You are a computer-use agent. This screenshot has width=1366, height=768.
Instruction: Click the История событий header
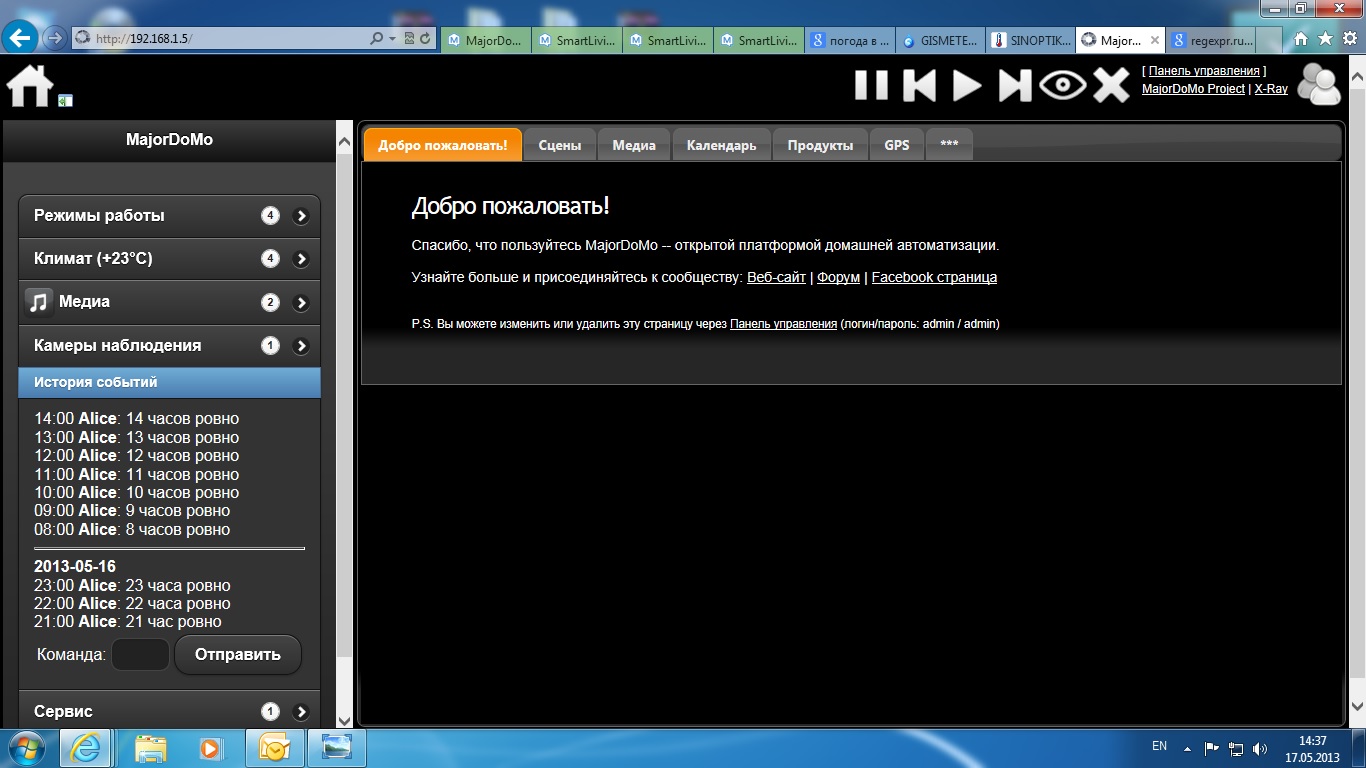169,382
